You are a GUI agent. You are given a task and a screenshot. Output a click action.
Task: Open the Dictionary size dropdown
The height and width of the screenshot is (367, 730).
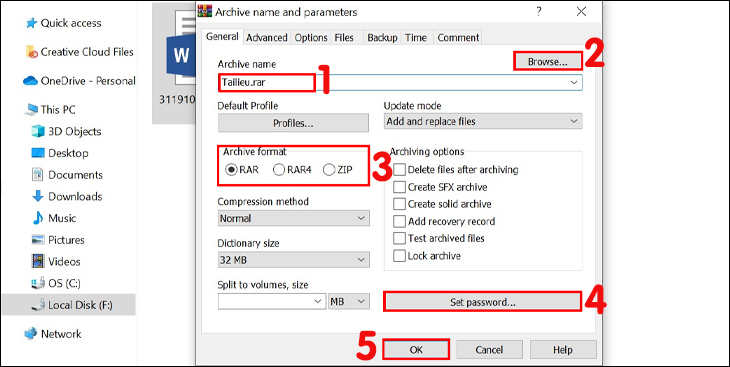(x=293, y=260)
